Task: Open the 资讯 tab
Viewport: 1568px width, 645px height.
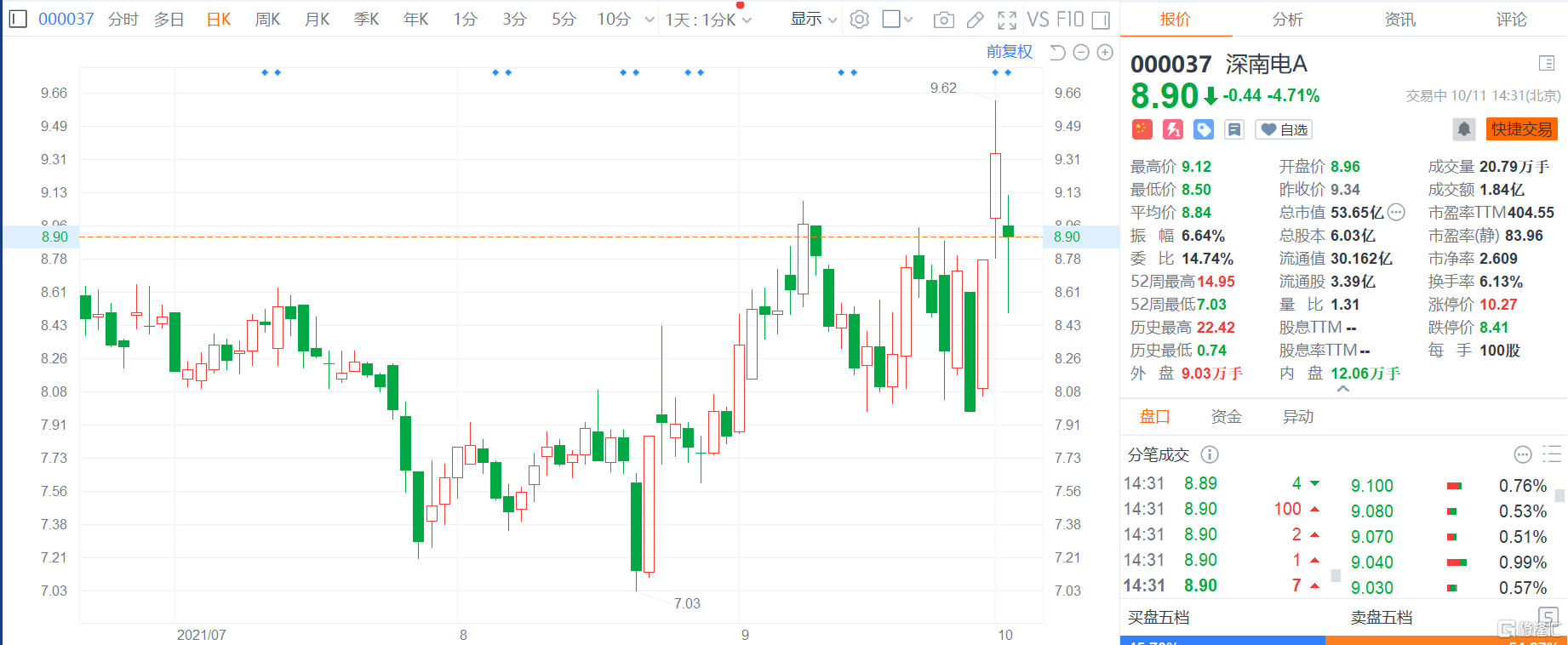Action: click(x=1400, y=20)
